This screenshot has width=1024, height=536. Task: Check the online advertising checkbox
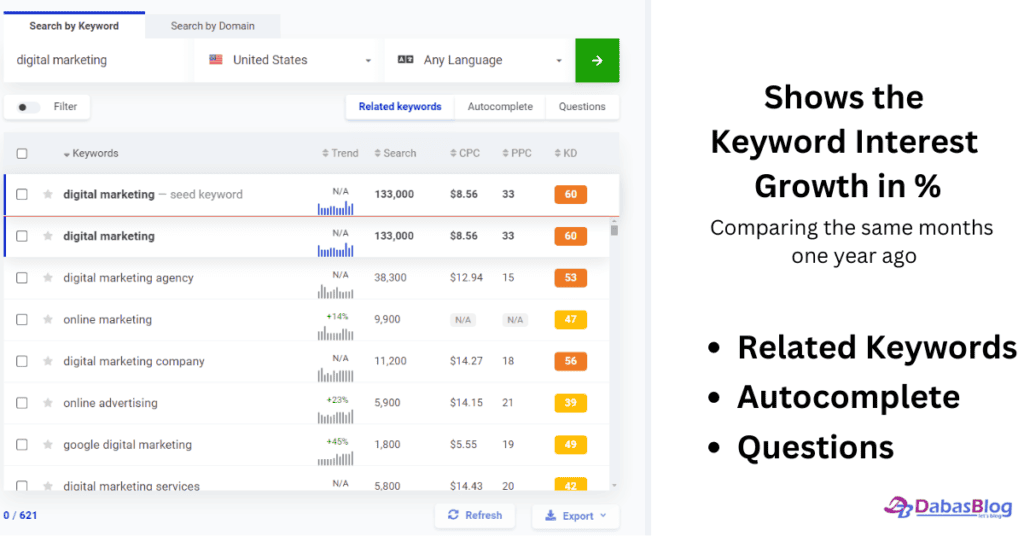(22, 403)
